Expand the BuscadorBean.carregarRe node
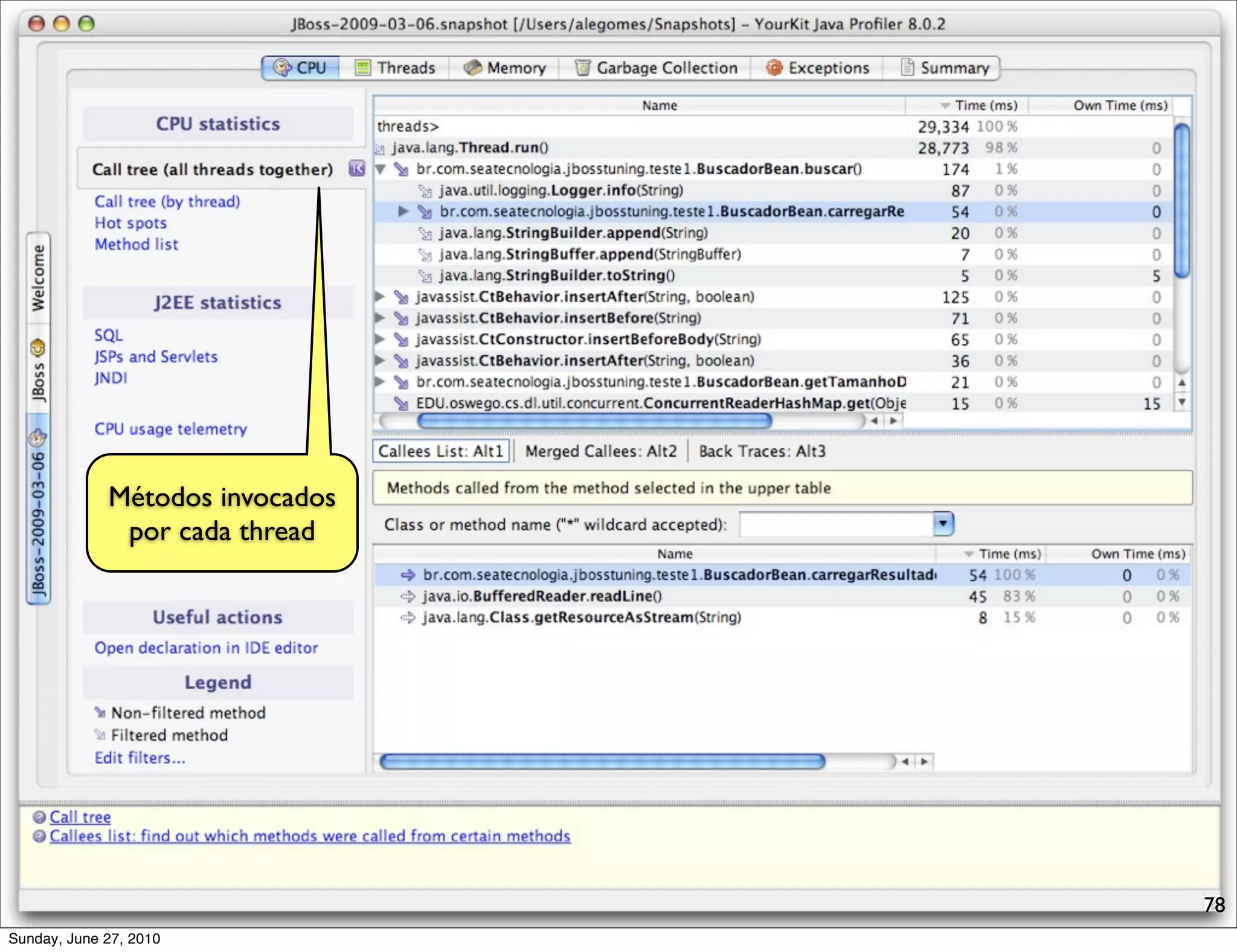Image resolution: width=1237 pixels, height=952 pixels. [403, 211]
